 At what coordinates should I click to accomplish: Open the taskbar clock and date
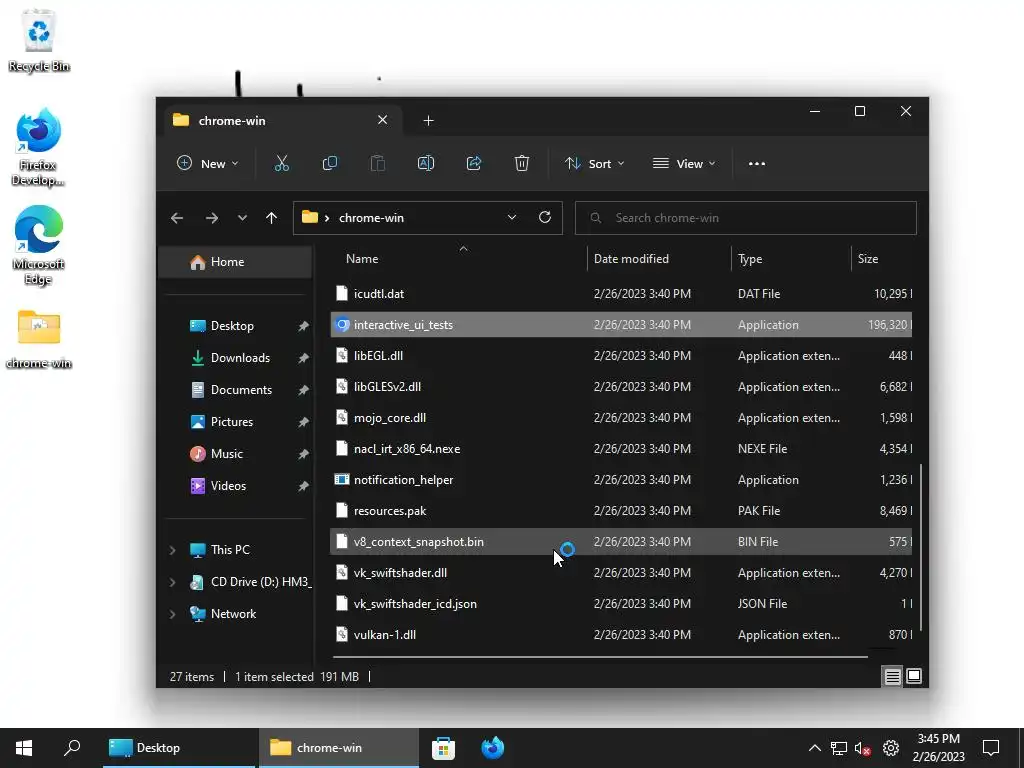pyautogui.click(x=938, y=748)
